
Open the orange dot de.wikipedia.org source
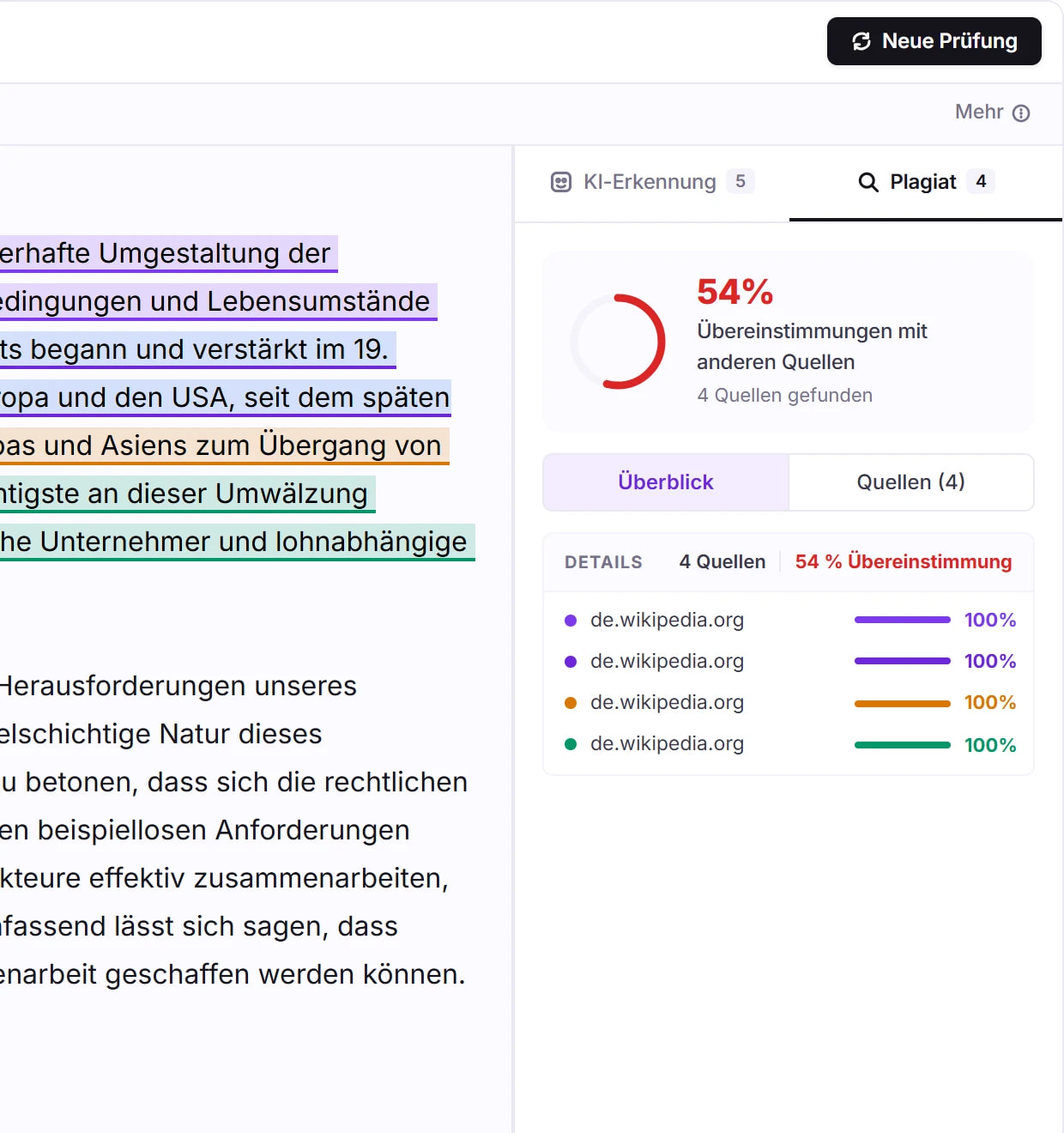(789, 702)
